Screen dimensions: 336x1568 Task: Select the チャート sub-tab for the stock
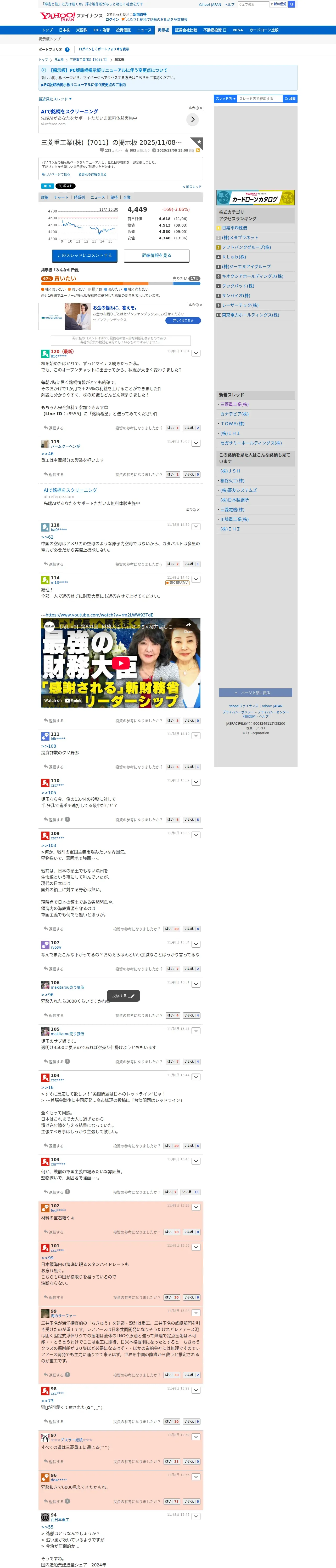[61, 197]
